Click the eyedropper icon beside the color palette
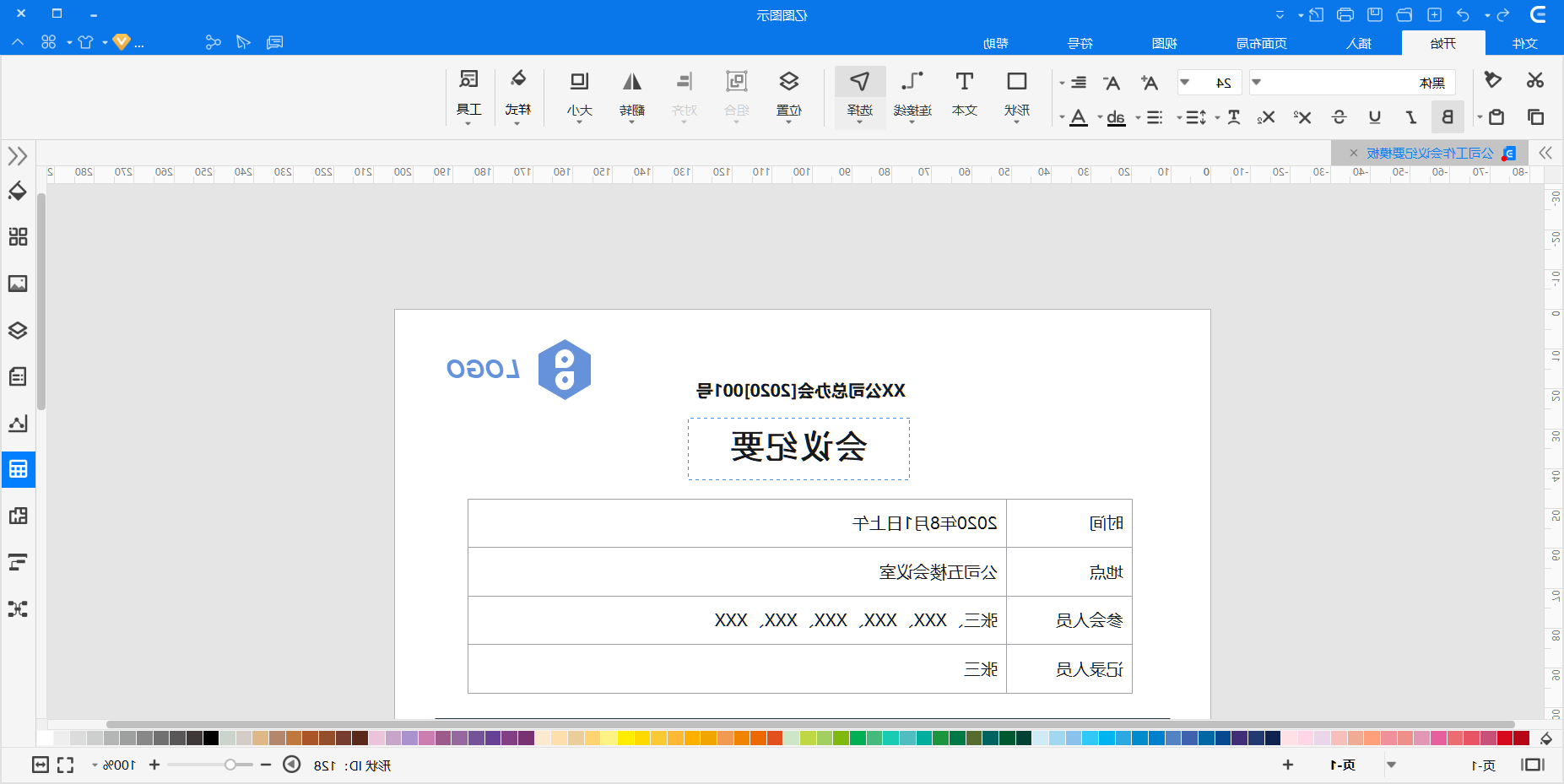 click(1546, 738)
